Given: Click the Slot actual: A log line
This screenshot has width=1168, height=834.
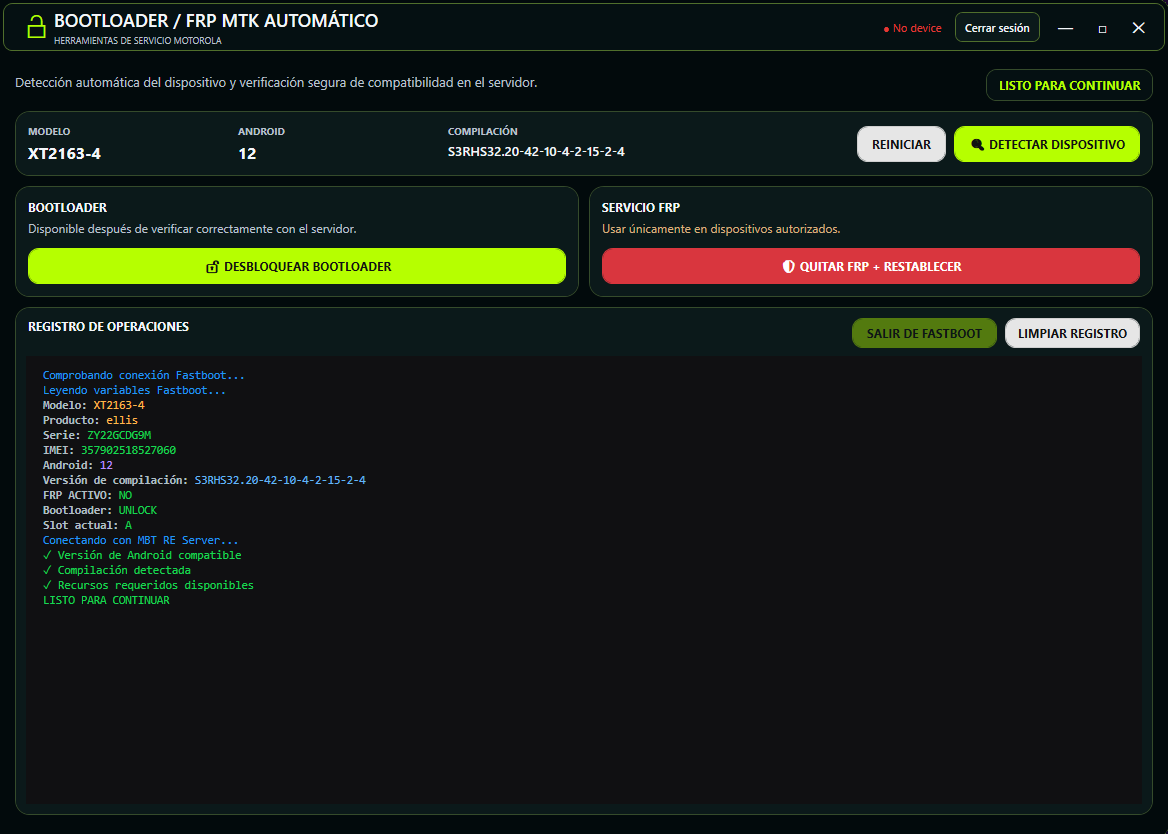Looking at the screenshot, I should click(x=87, y=525).
